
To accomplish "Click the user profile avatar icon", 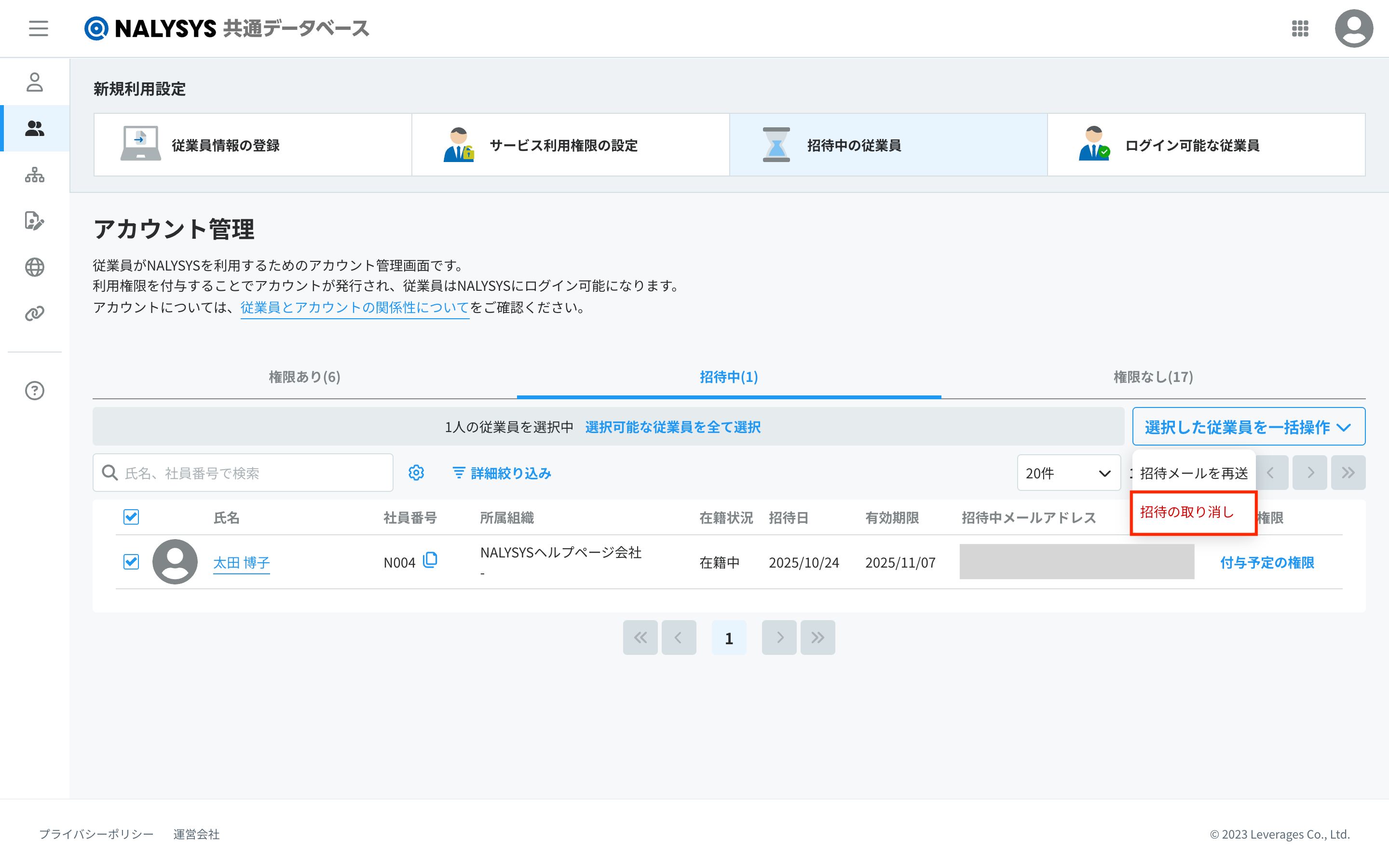I will (1353, 28).
